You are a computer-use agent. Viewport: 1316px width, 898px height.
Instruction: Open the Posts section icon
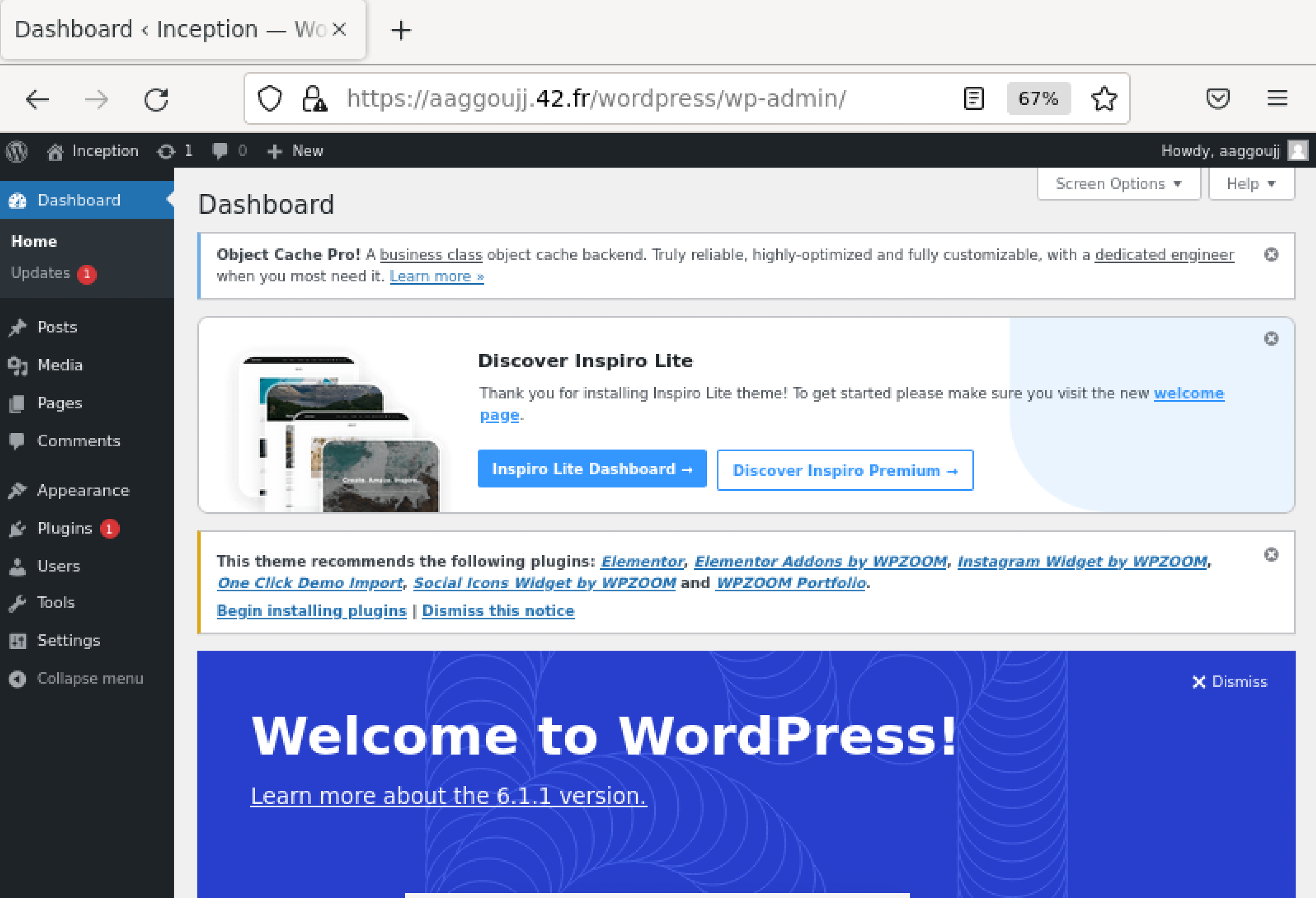tap(19, 327)
